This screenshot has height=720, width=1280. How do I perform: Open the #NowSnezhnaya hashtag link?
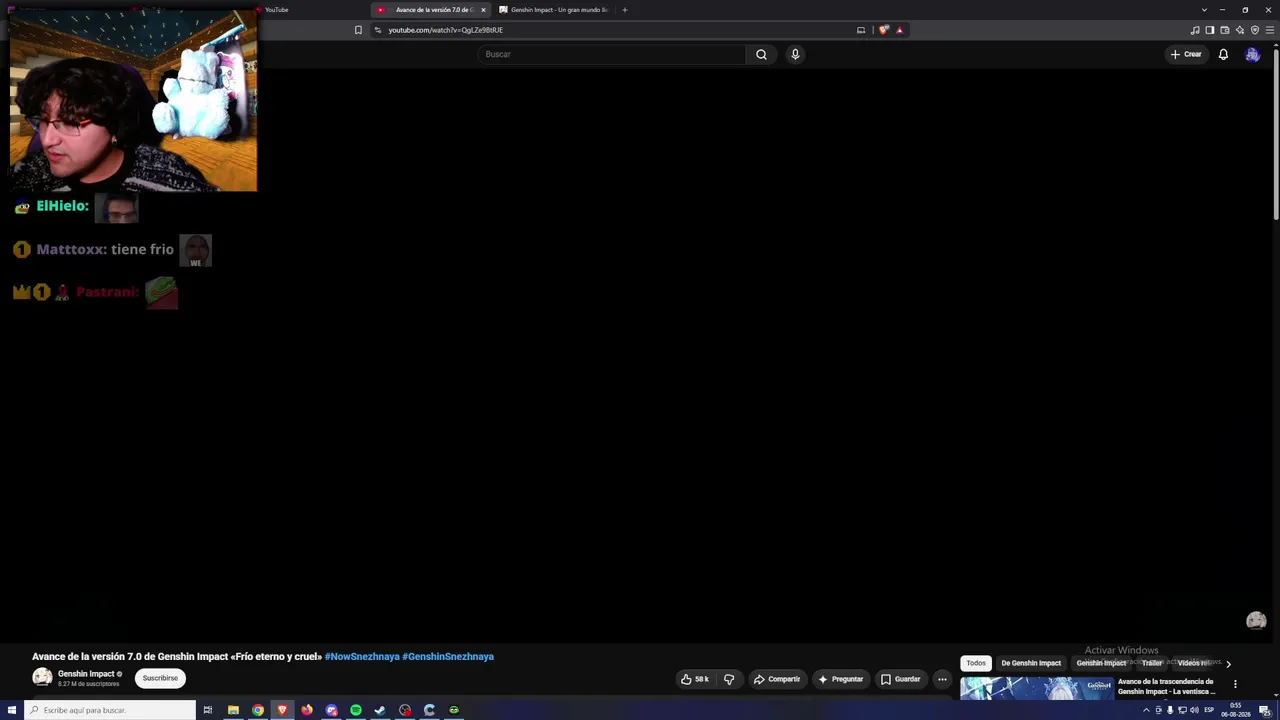pos(361,657)
